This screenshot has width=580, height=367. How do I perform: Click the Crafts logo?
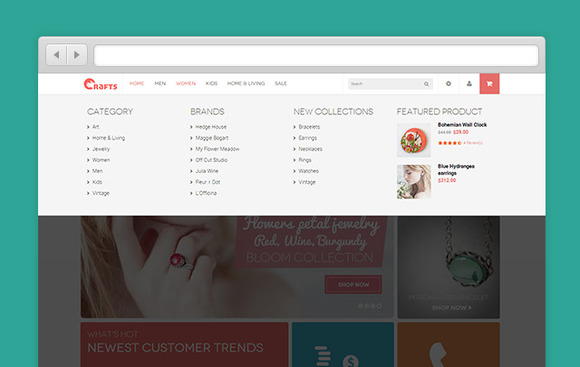tap(100, 84)
